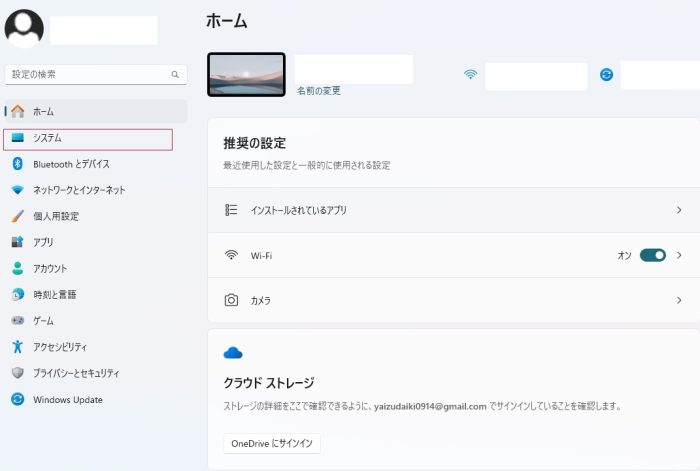Screen dimensions: 700x471
Task: Select 個人用設定 menu item
Action: pos(95,216)
